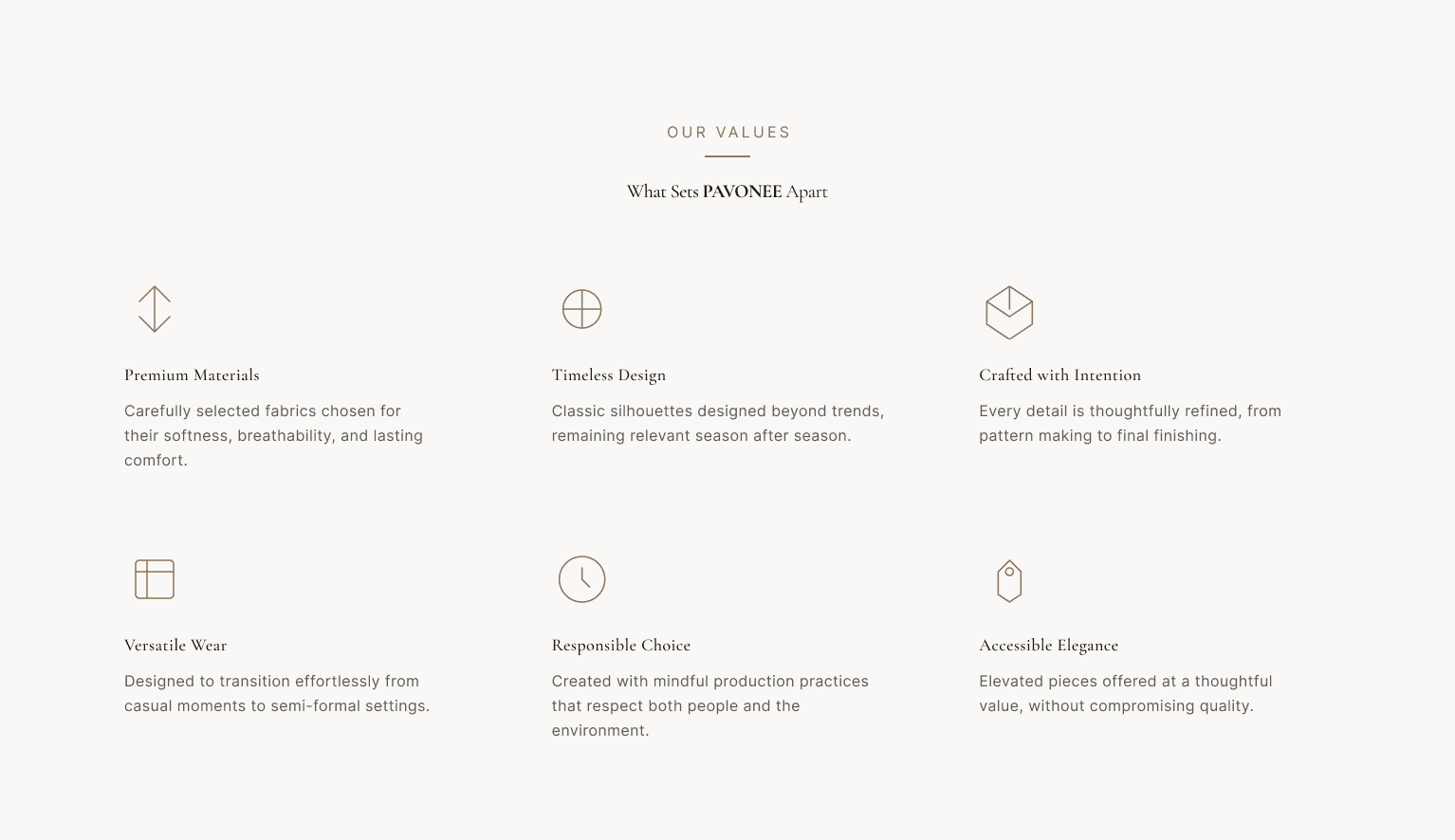The height and width of the screenshot is (840, 1455).
Task: Click the What Sets PAVONEE Apart title
Action: coord(727,192)
